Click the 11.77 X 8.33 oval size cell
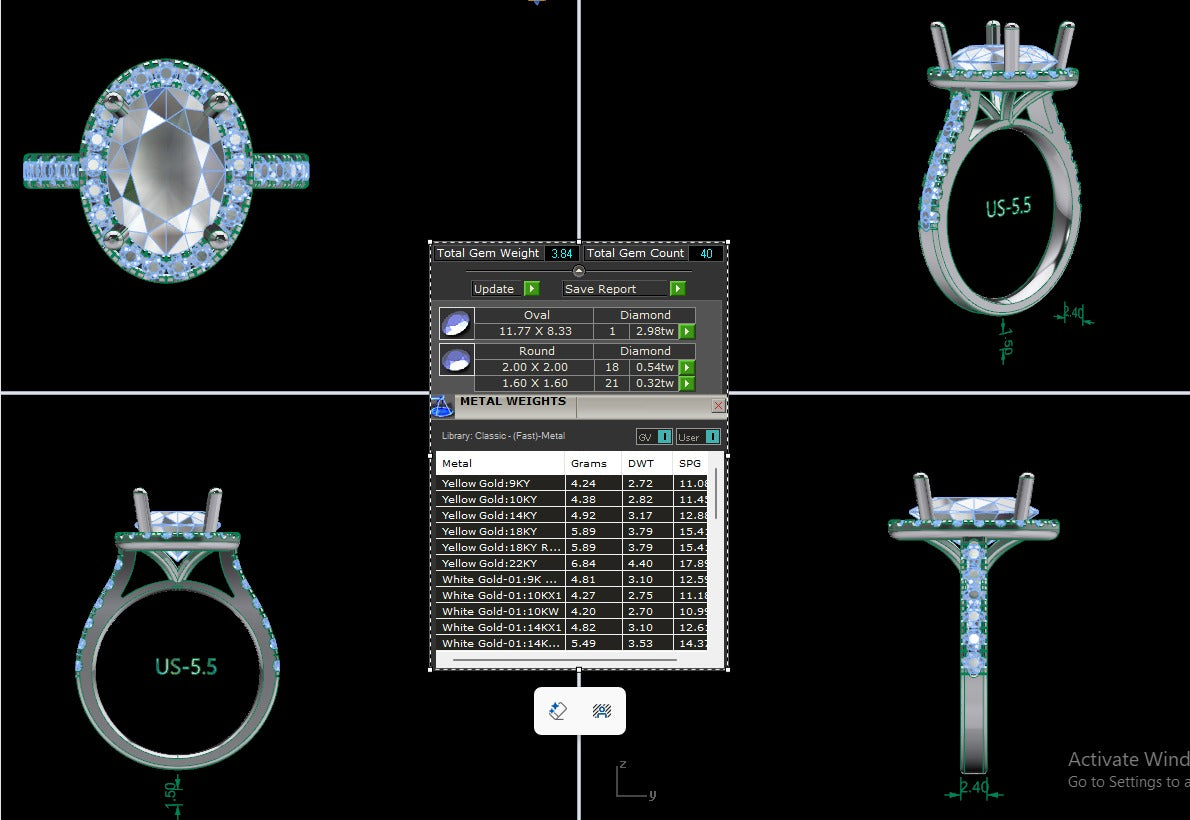 534,331
